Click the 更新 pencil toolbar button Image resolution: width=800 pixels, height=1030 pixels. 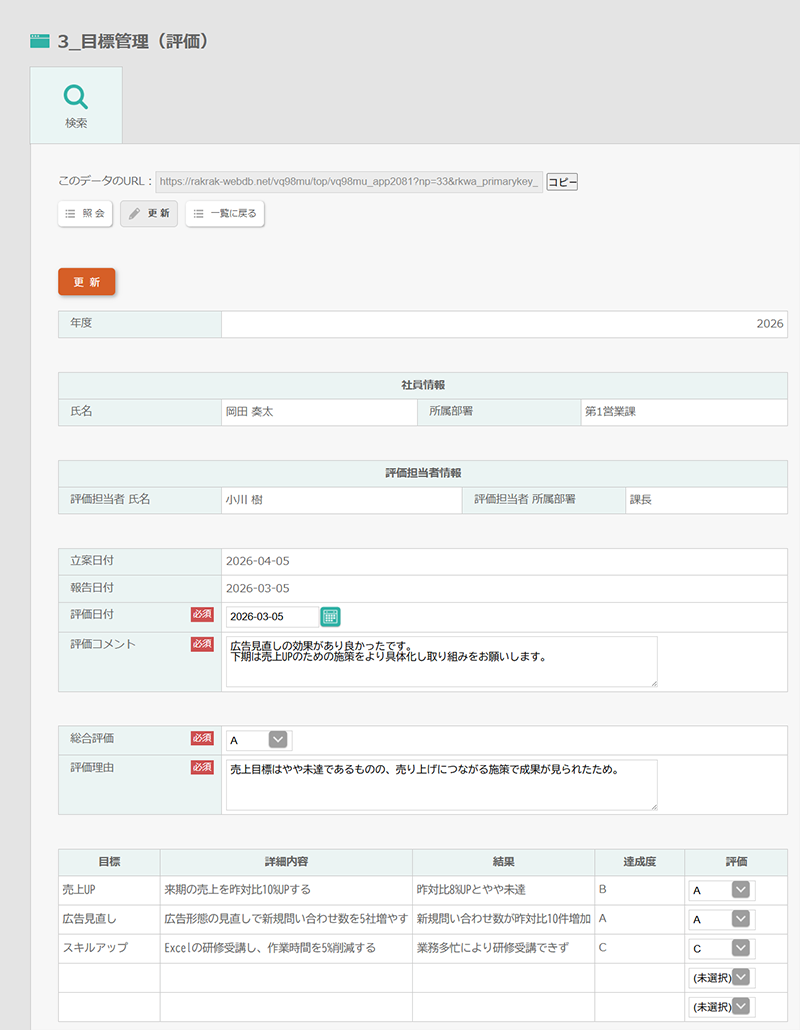pyautogui.click(x=149, y=214)
